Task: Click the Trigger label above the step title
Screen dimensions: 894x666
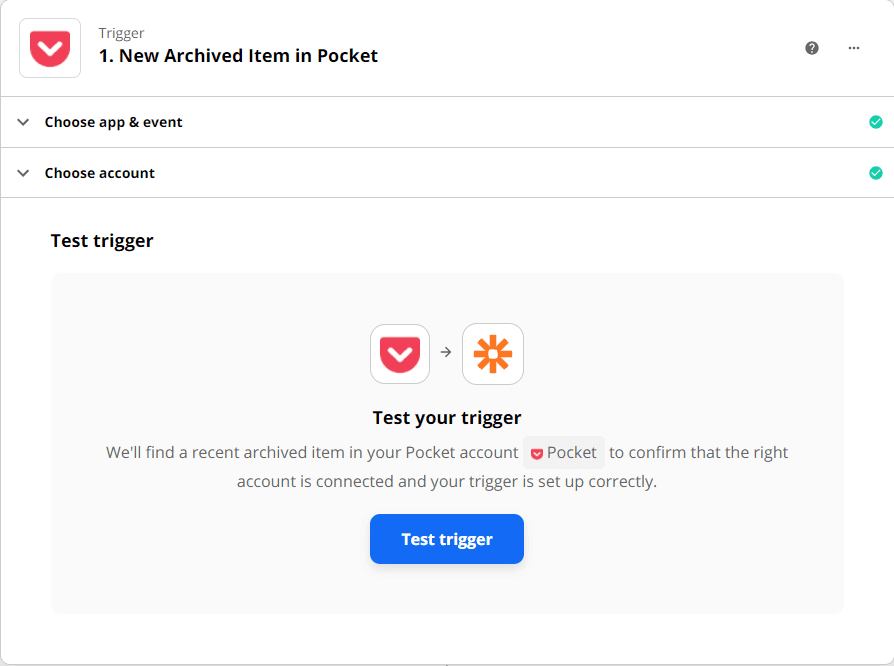Action: point(121,33)
